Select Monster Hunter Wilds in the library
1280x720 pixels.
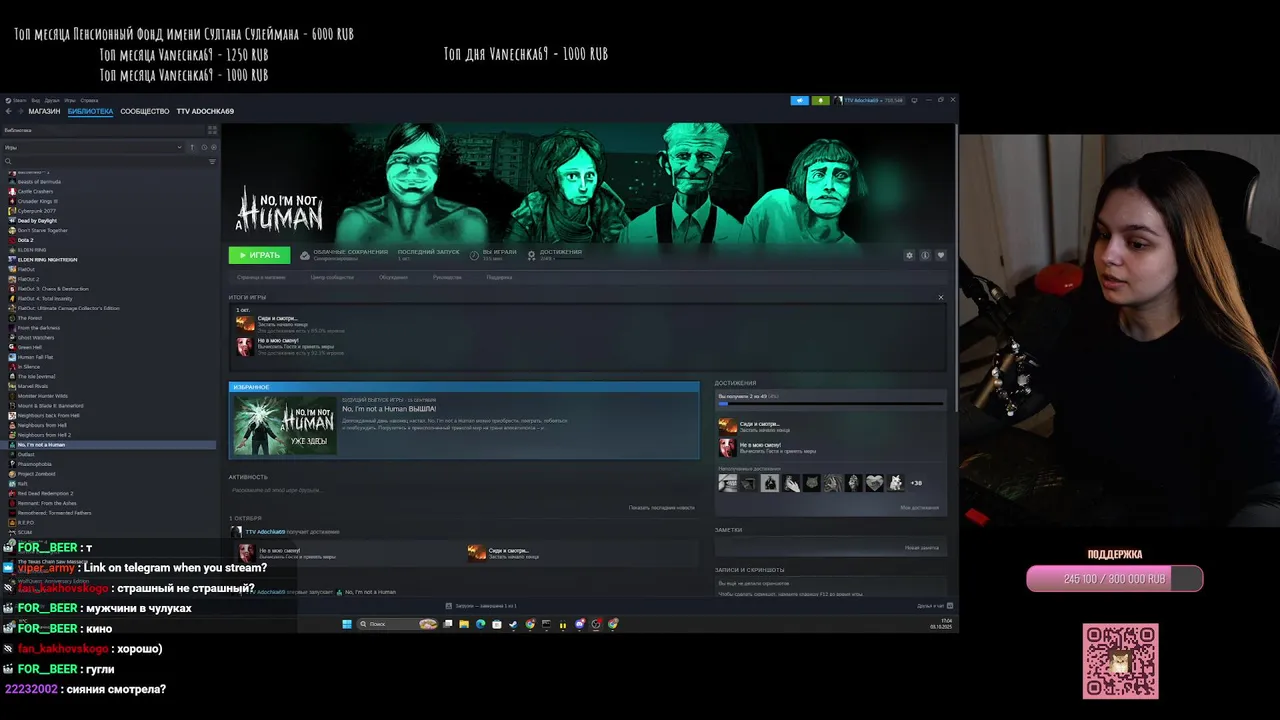42,396
